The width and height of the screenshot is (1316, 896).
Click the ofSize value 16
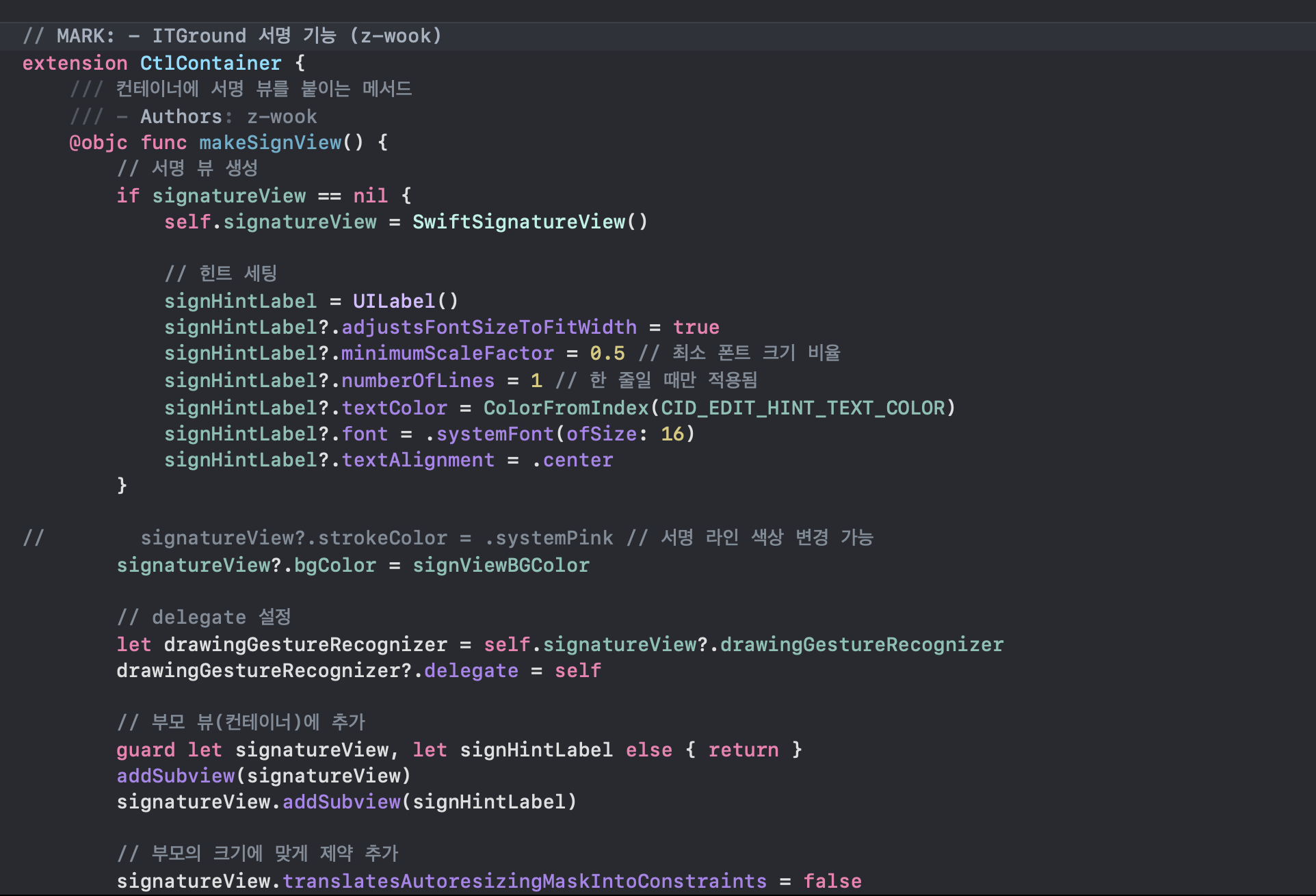(672, 434)
